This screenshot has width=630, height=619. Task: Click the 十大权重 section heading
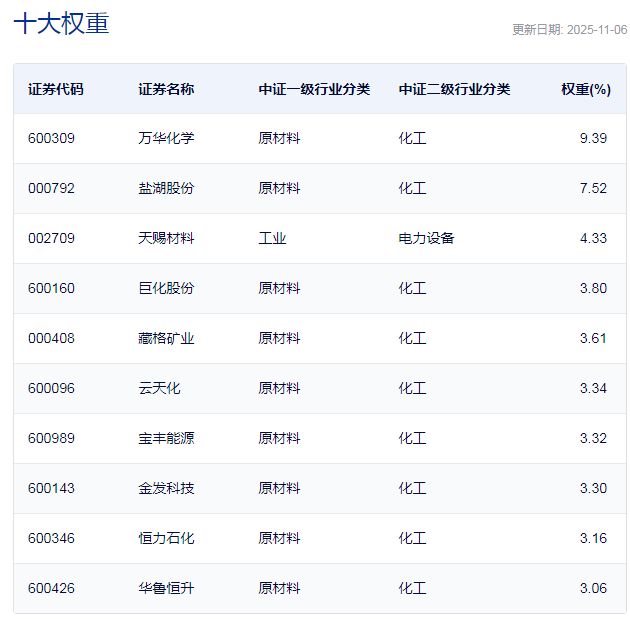tap(61, 24)
